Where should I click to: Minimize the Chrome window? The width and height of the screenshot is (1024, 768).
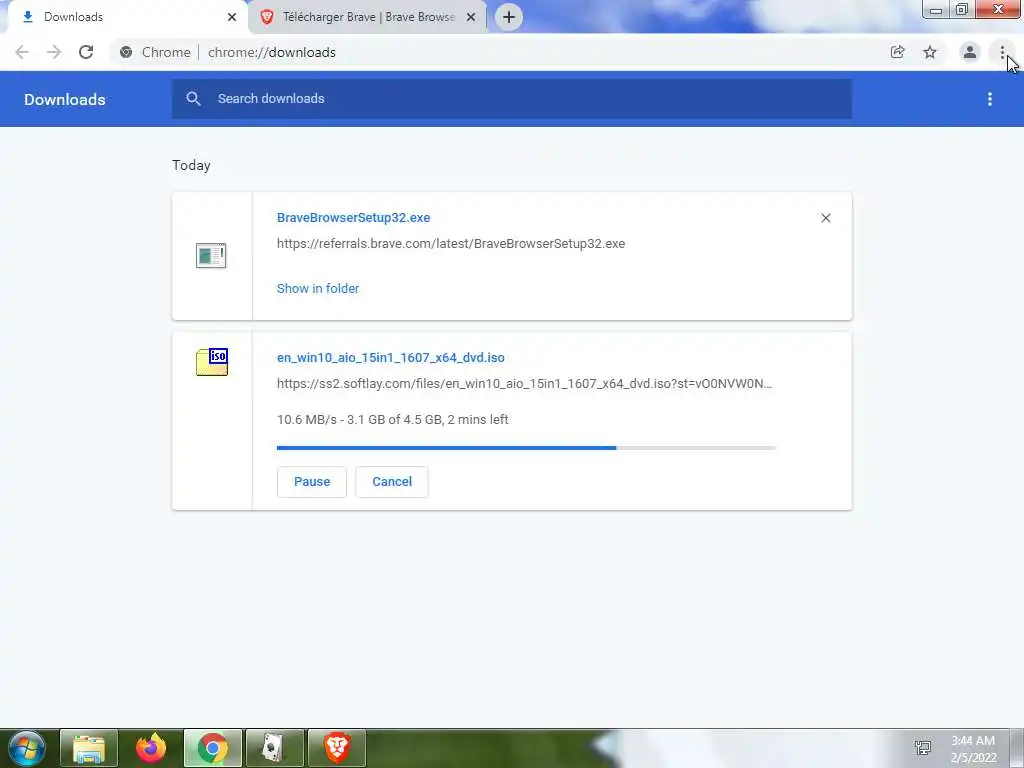coord(935,10)
